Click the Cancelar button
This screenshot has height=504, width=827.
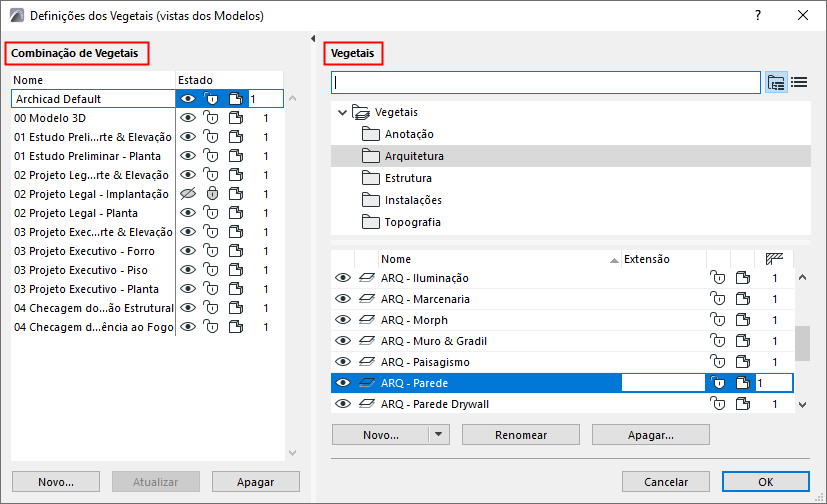(x=665, y=481)
